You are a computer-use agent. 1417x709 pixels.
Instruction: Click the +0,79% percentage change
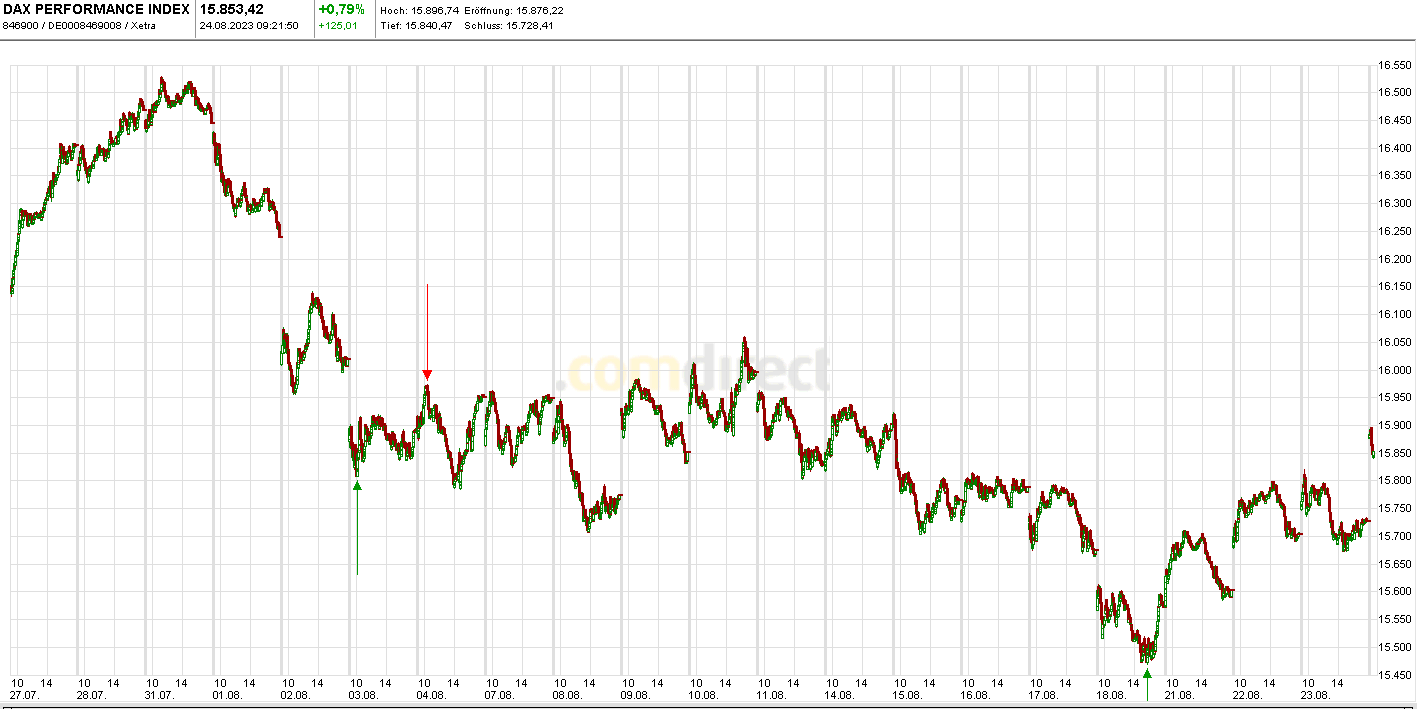341,9
